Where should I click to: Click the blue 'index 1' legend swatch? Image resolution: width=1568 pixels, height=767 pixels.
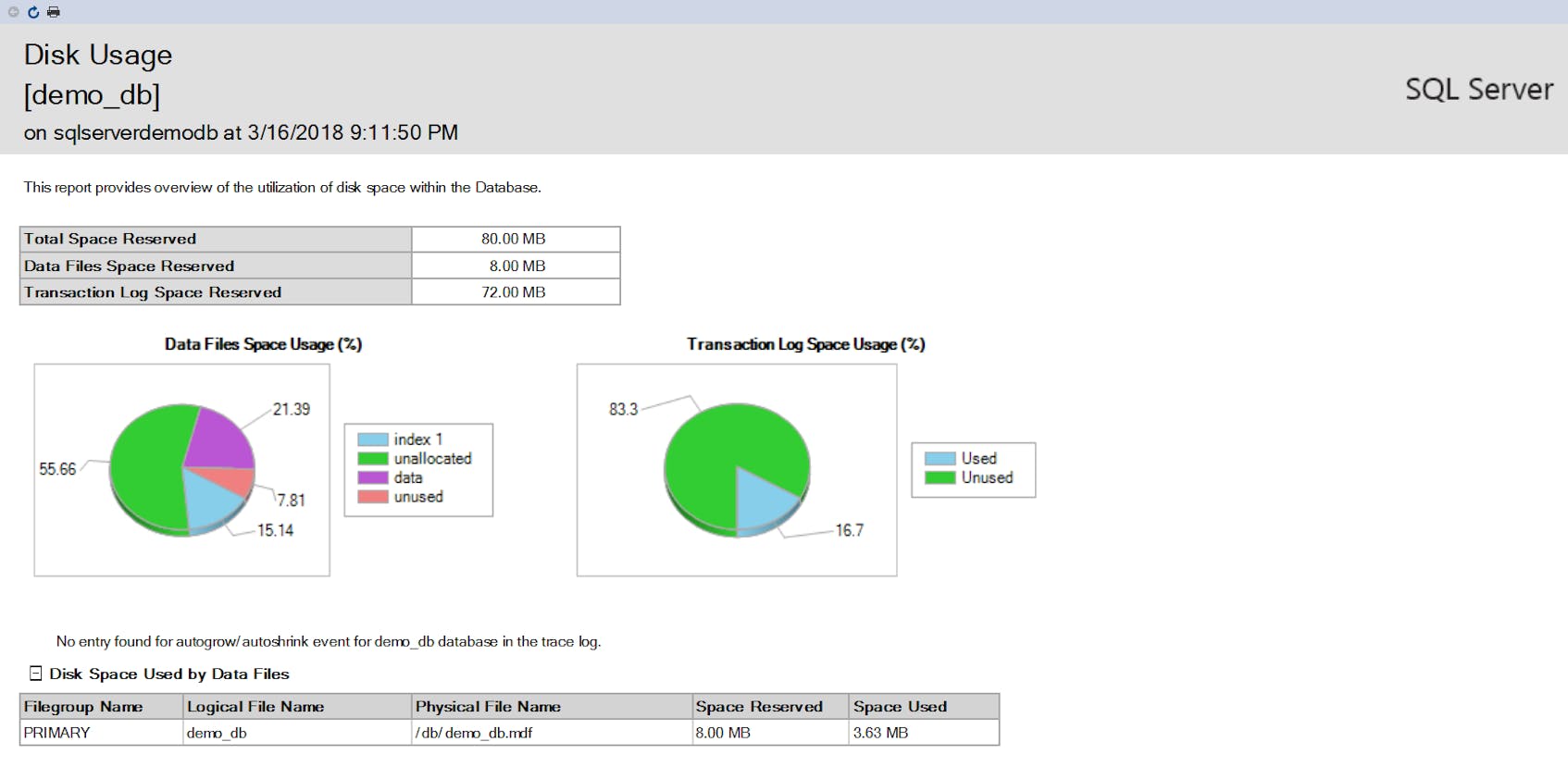372,439
